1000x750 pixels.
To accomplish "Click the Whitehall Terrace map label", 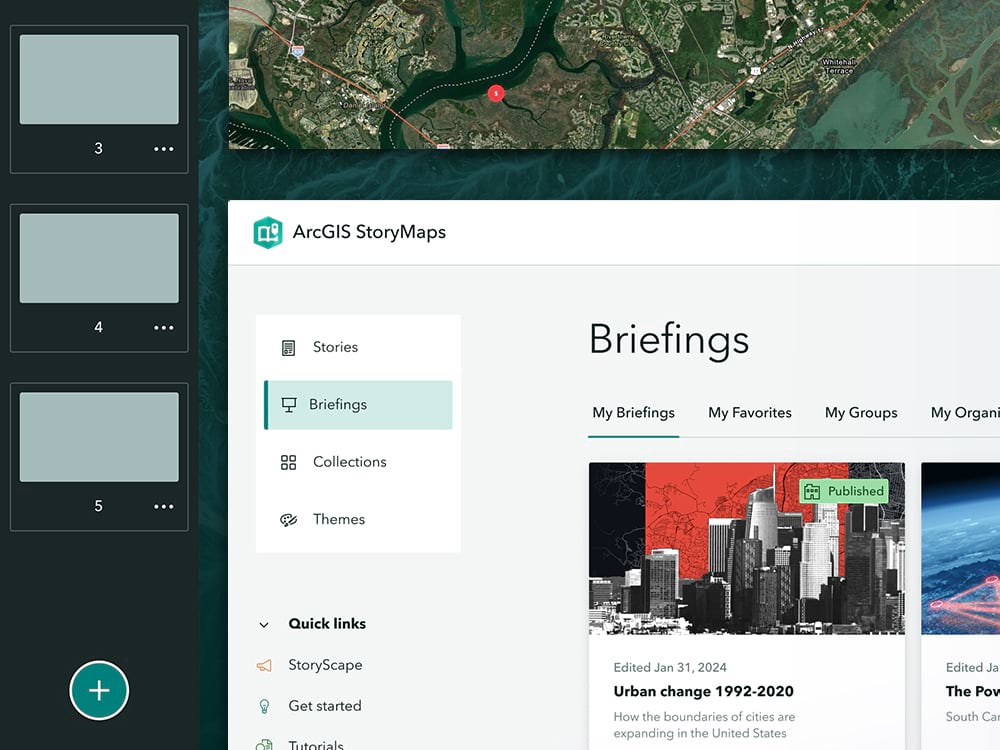I will (x=839, y=66).
